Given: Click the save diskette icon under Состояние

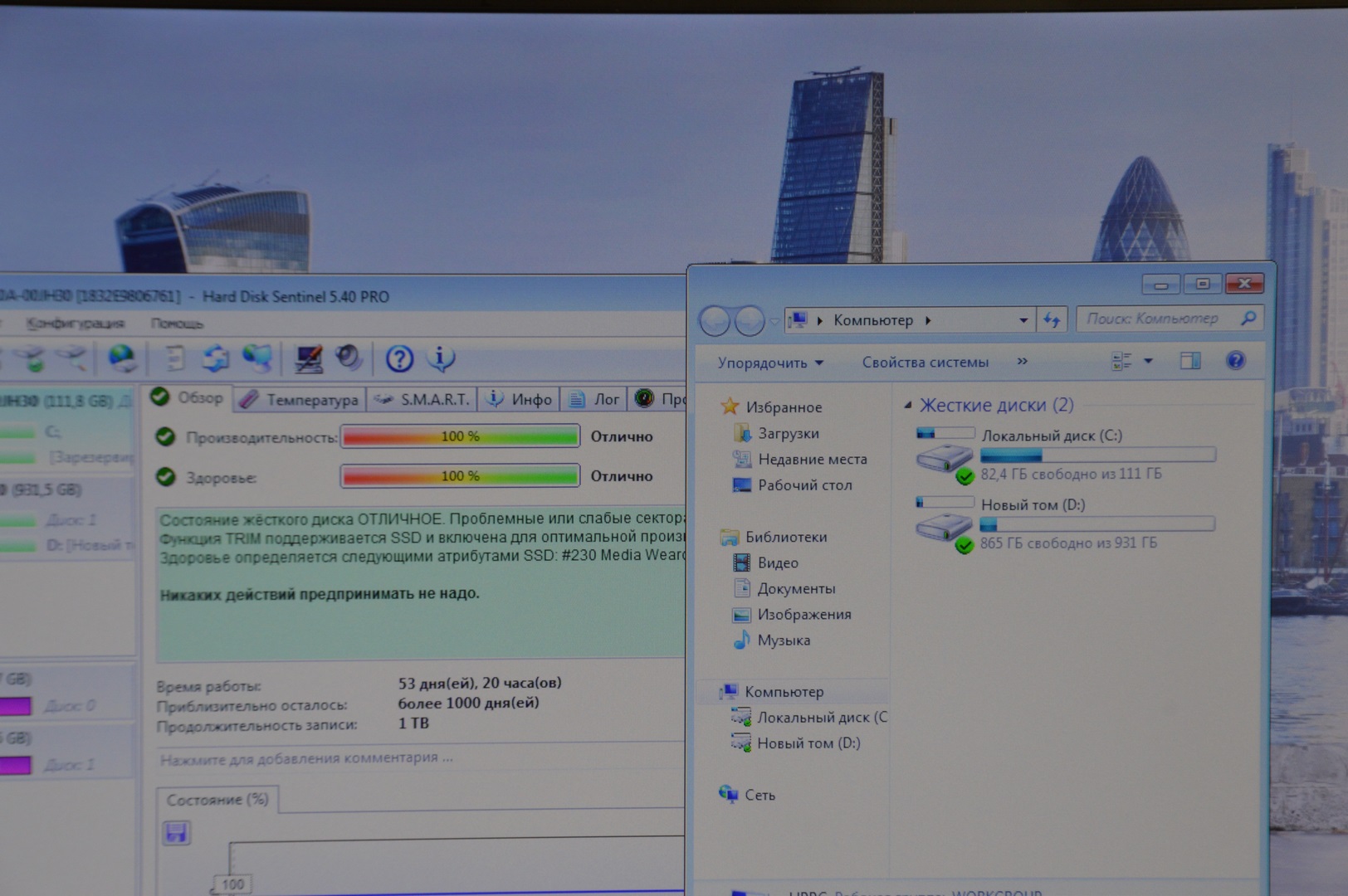Looking at the screenshot, I should (x=176, y=833).
